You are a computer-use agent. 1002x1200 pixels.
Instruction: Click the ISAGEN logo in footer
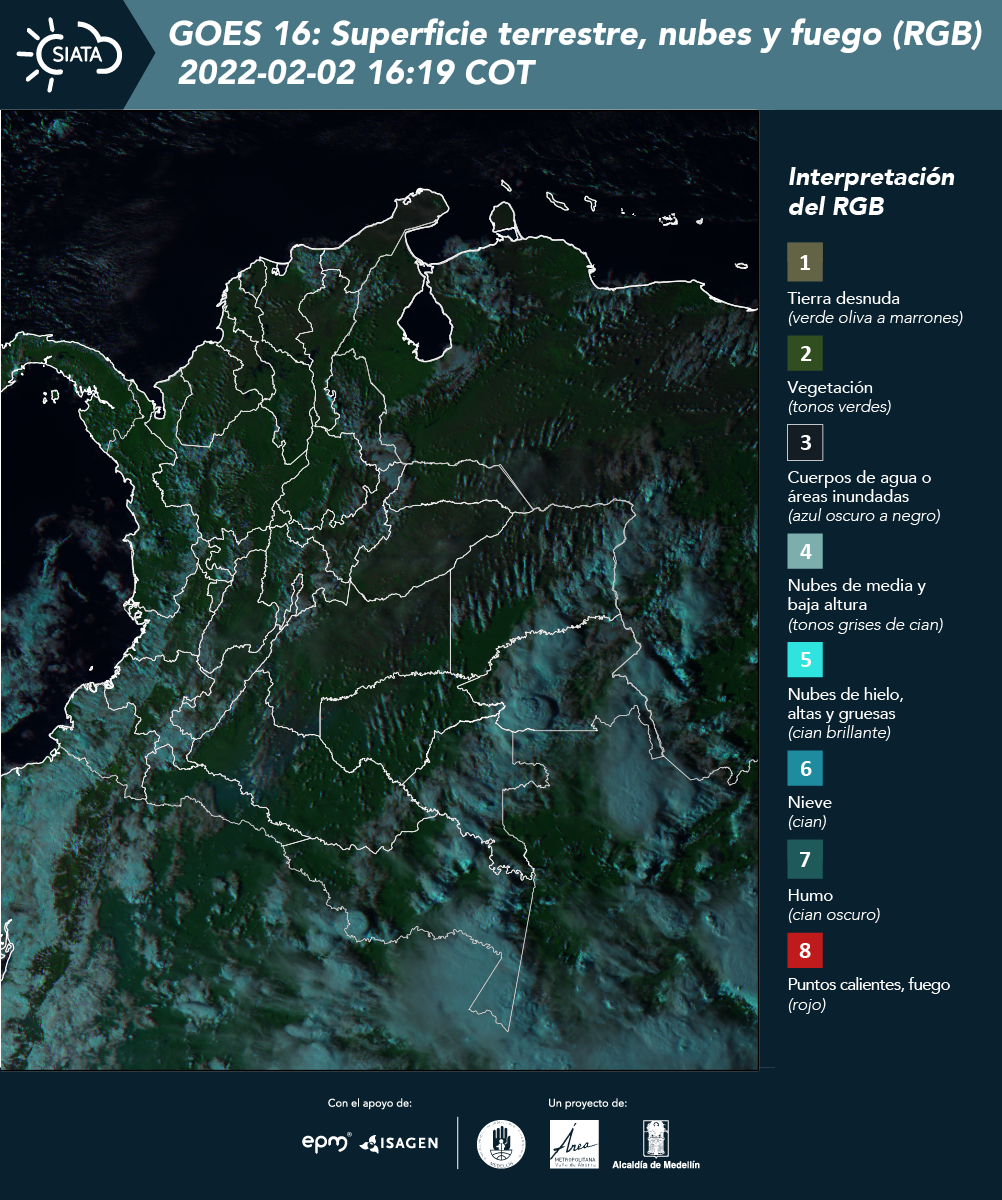tap(399, 1143)
